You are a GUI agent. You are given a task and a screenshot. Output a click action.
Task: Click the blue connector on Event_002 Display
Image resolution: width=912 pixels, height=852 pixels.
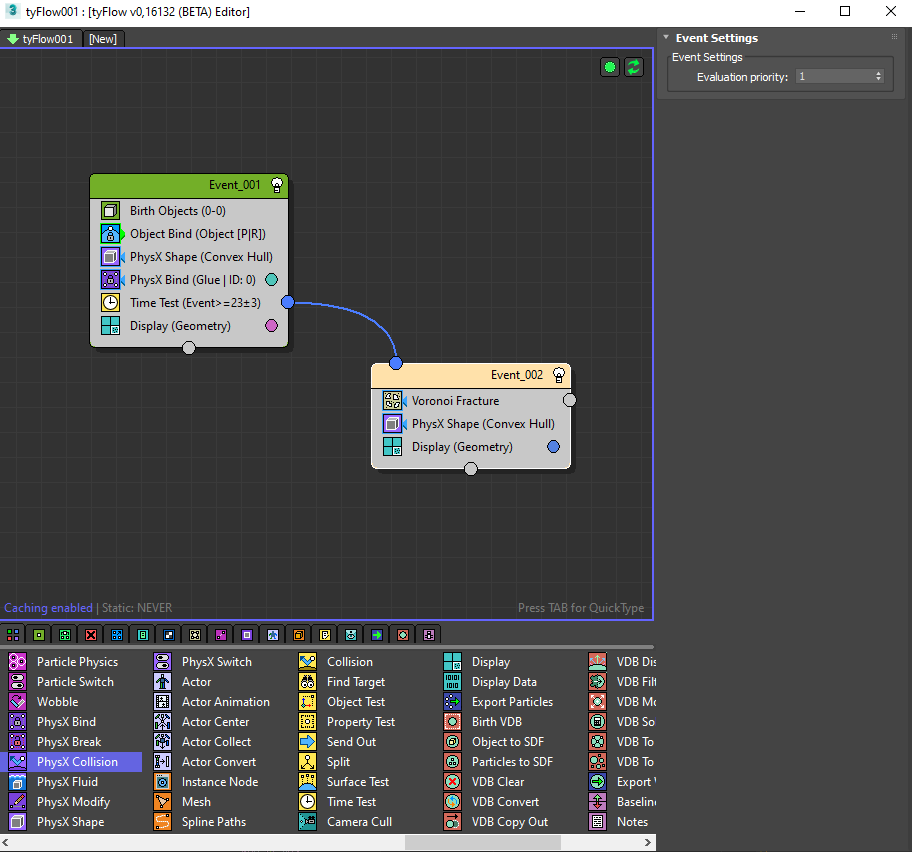coord(554,447)
